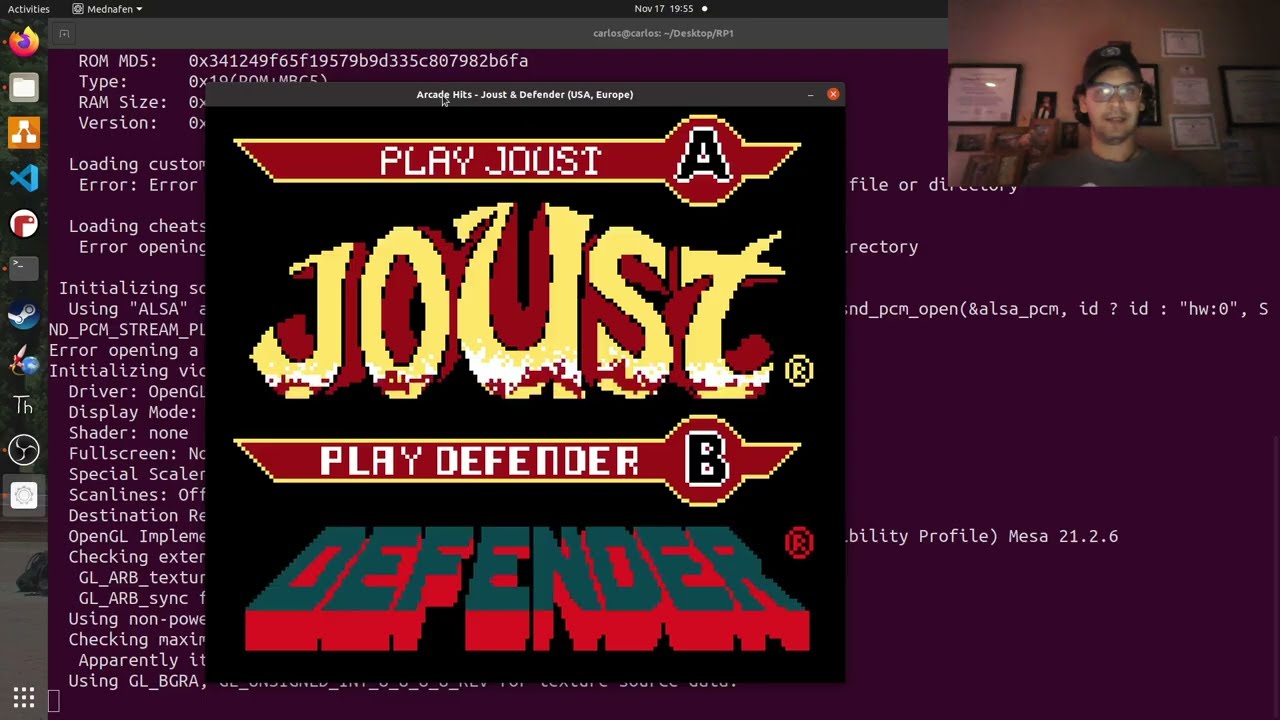Click the 'Display Mode:' terminal line
This screenshot has width=1280, height=720.
click(x=132, y=412)
